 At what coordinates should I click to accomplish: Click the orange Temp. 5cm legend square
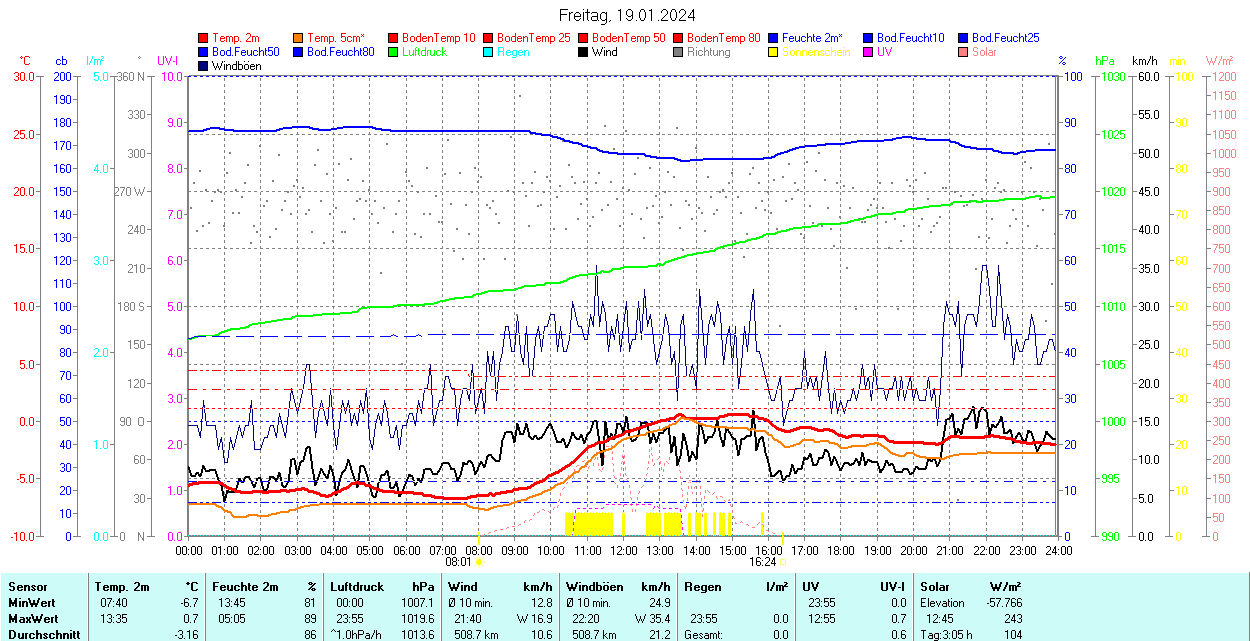[x=299, y=38]
